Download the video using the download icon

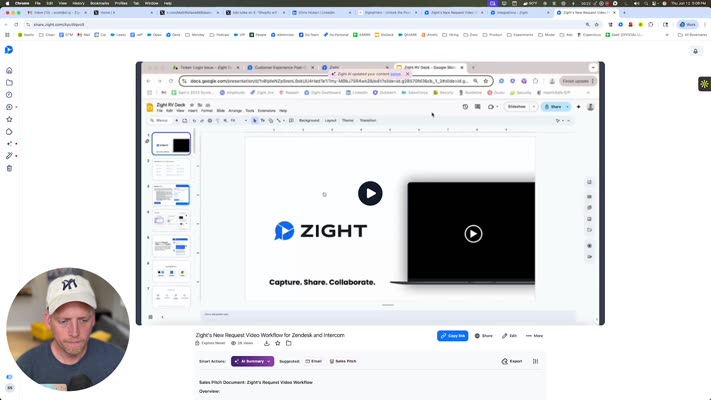click(x=267, y=343)
